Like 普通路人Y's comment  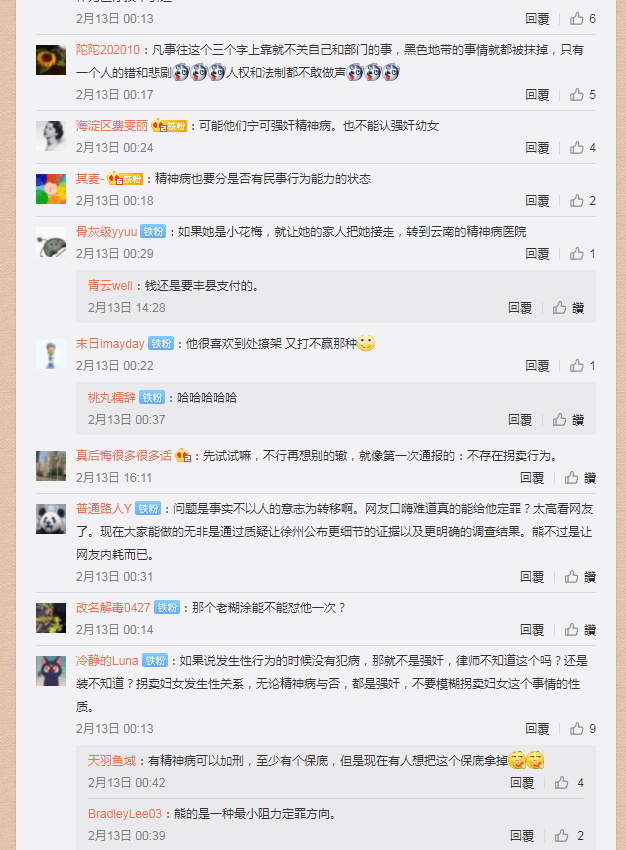click(571, 577)
